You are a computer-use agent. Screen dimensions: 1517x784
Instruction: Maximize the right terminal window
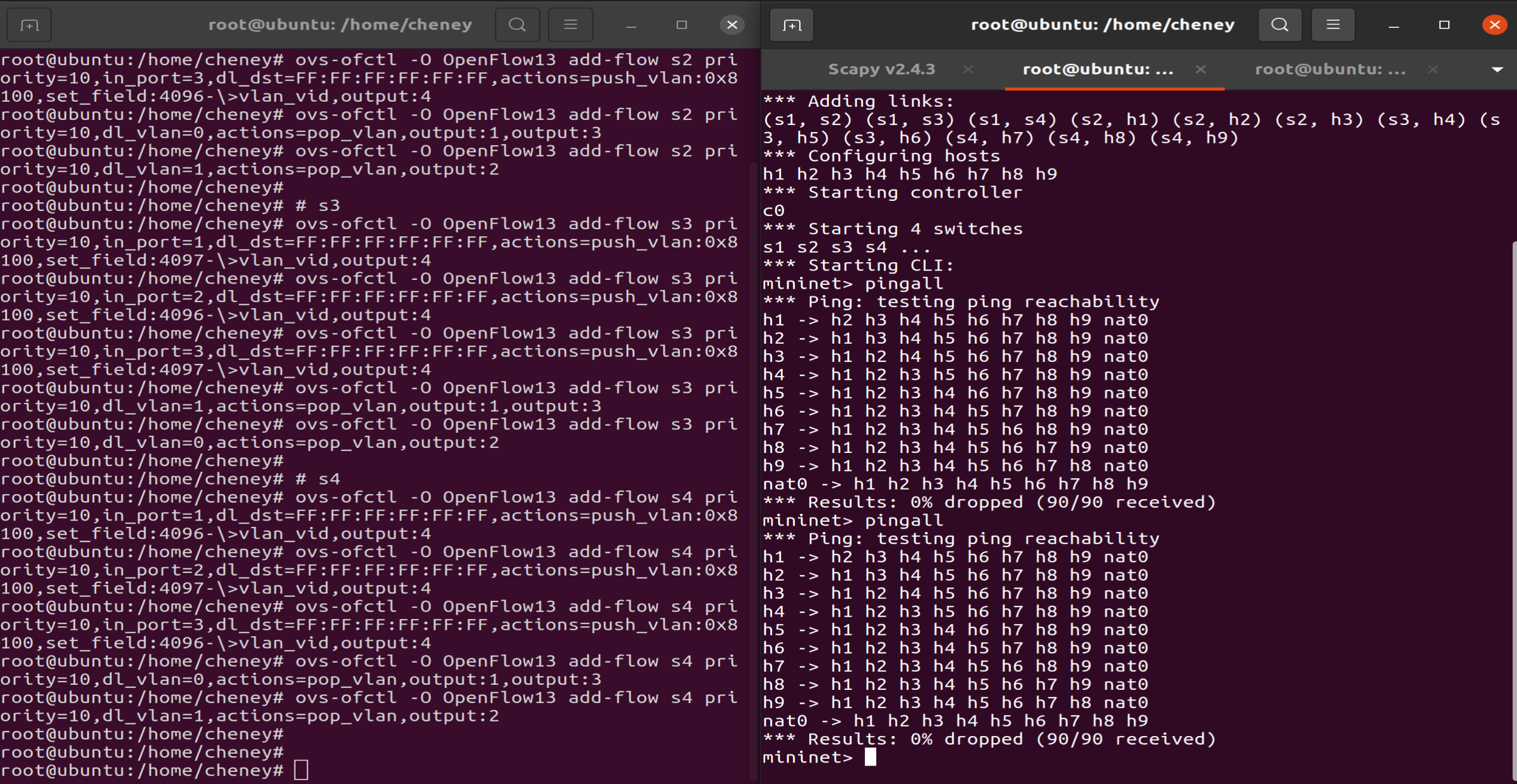(x=1444, y=25)
